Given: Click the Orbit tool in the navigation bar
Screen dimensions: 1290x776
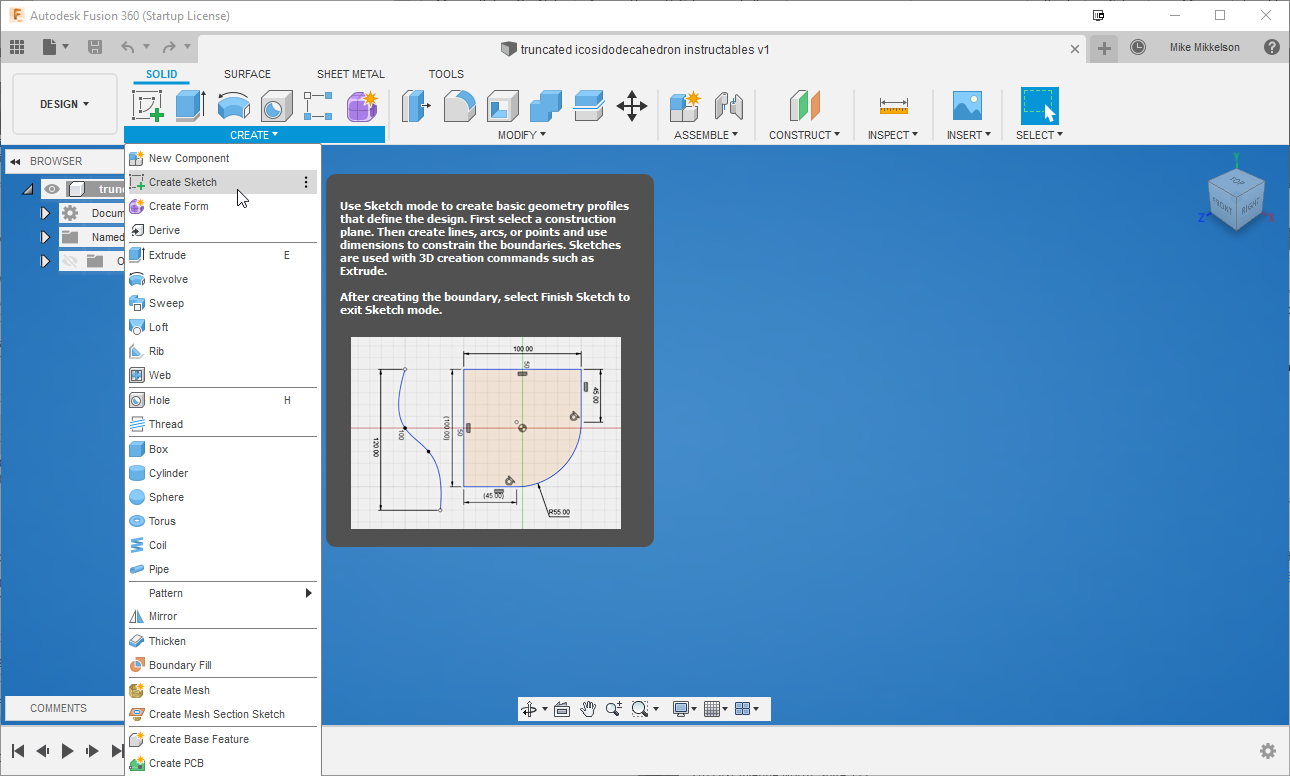Looking at the screenshot, I should pyautogui.click(x=529, y=708).
